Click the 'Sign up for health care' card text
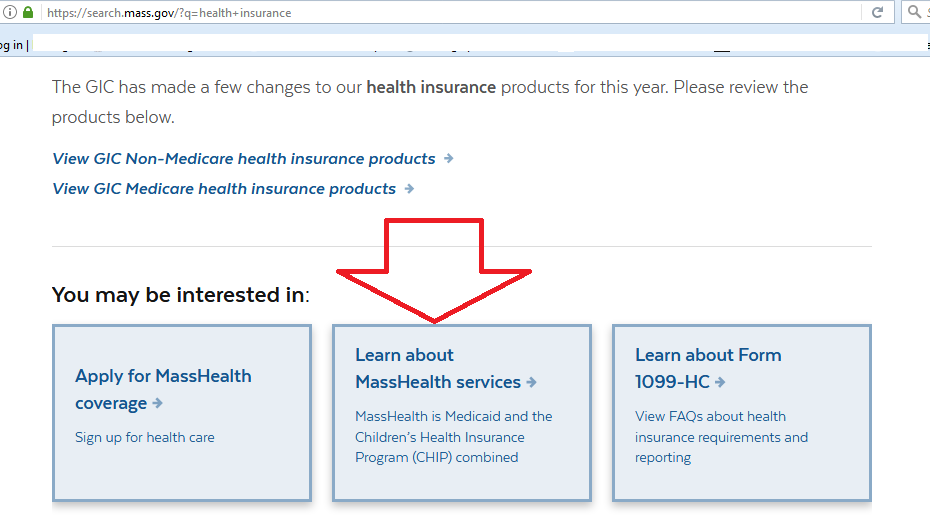This screenshot has width=930, height=526. [145, 437]
